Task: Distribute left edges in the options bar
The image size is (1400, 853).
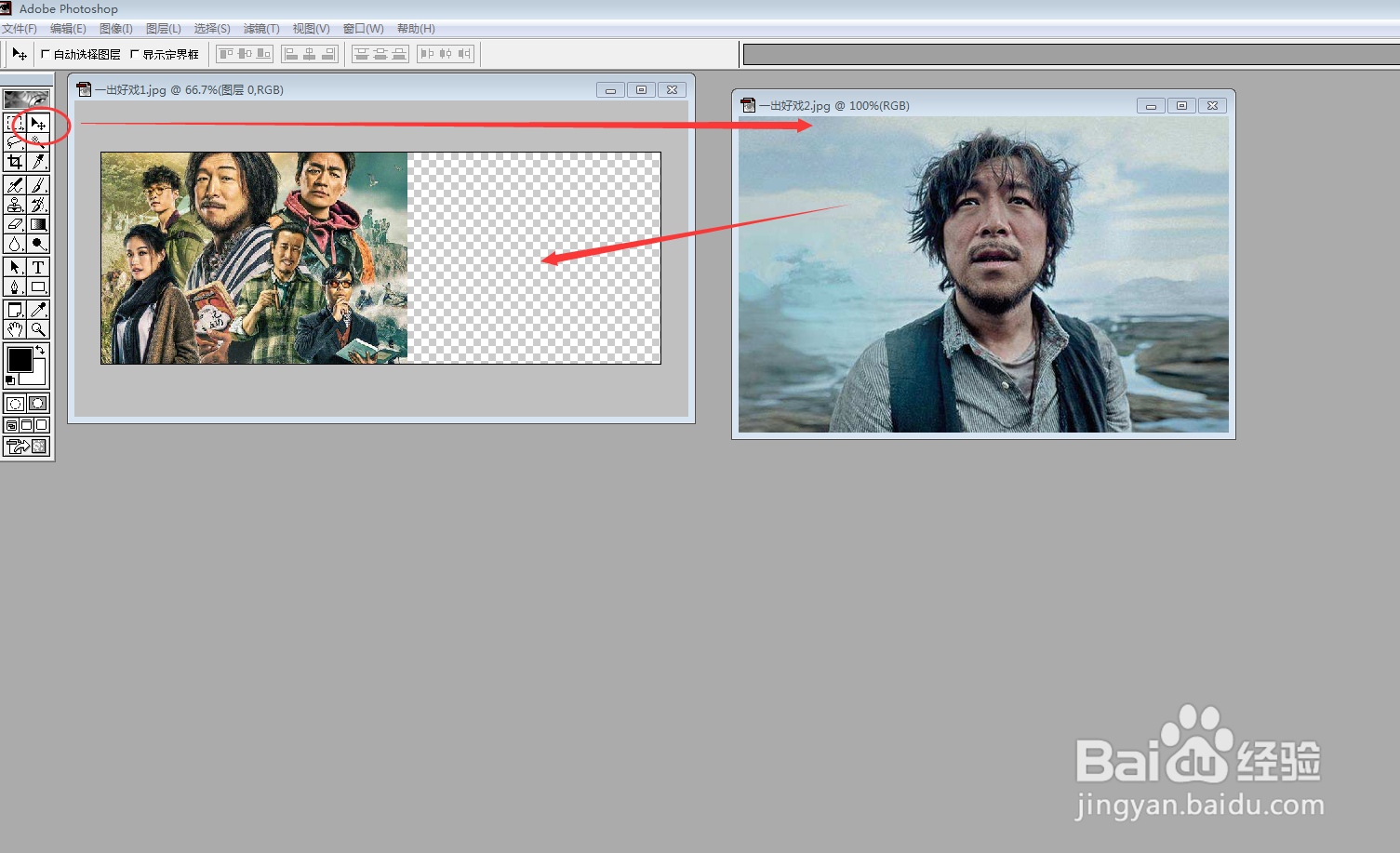Action: (x=427, y=54)
